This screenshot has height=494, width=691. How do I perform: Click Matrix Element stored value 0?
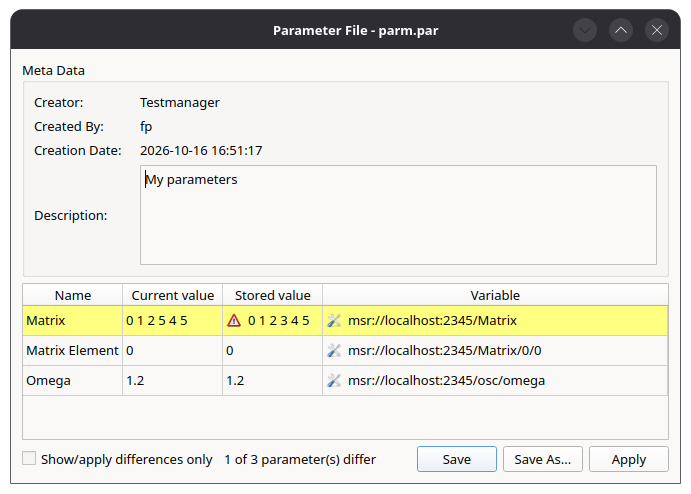273,350
